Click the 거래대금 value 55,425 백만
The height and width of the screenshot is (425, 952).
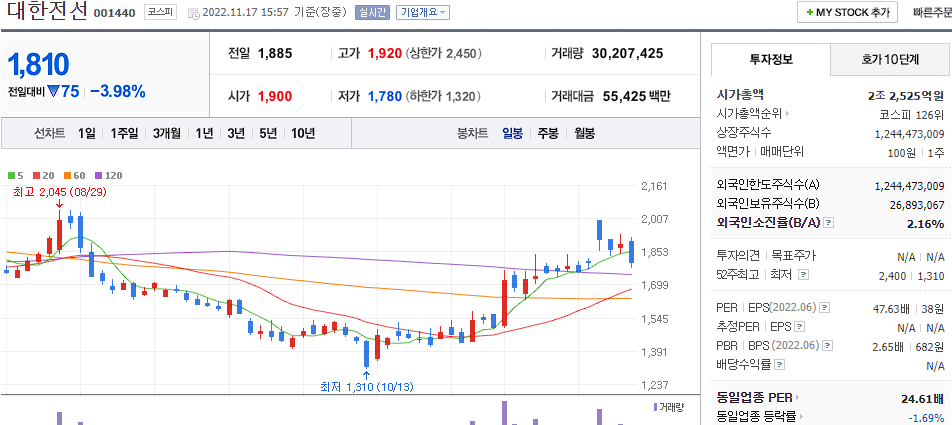pyautogui.click(x=637, y=96)
